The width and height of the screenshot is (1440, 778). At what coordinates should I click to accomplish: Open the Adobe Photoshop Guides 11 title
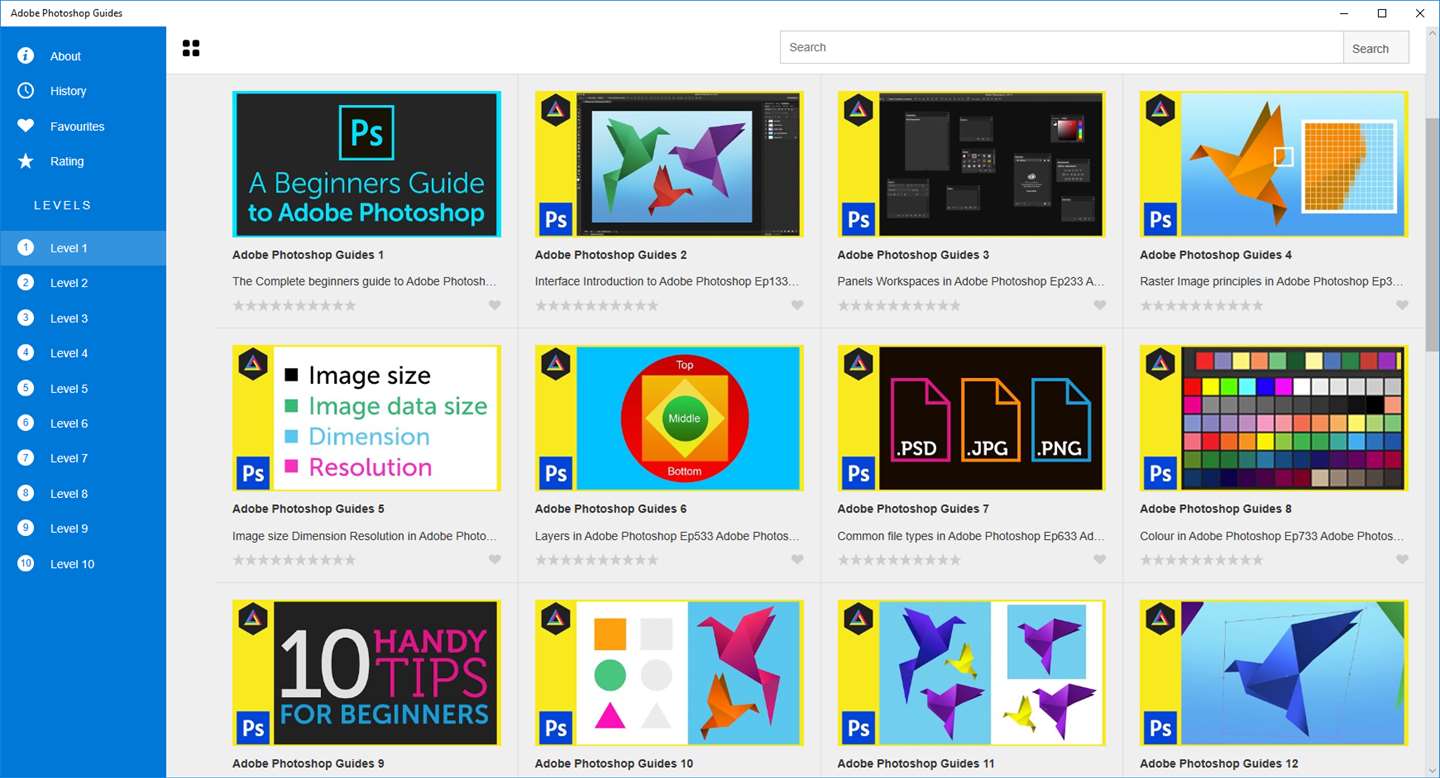click(916, 764)
